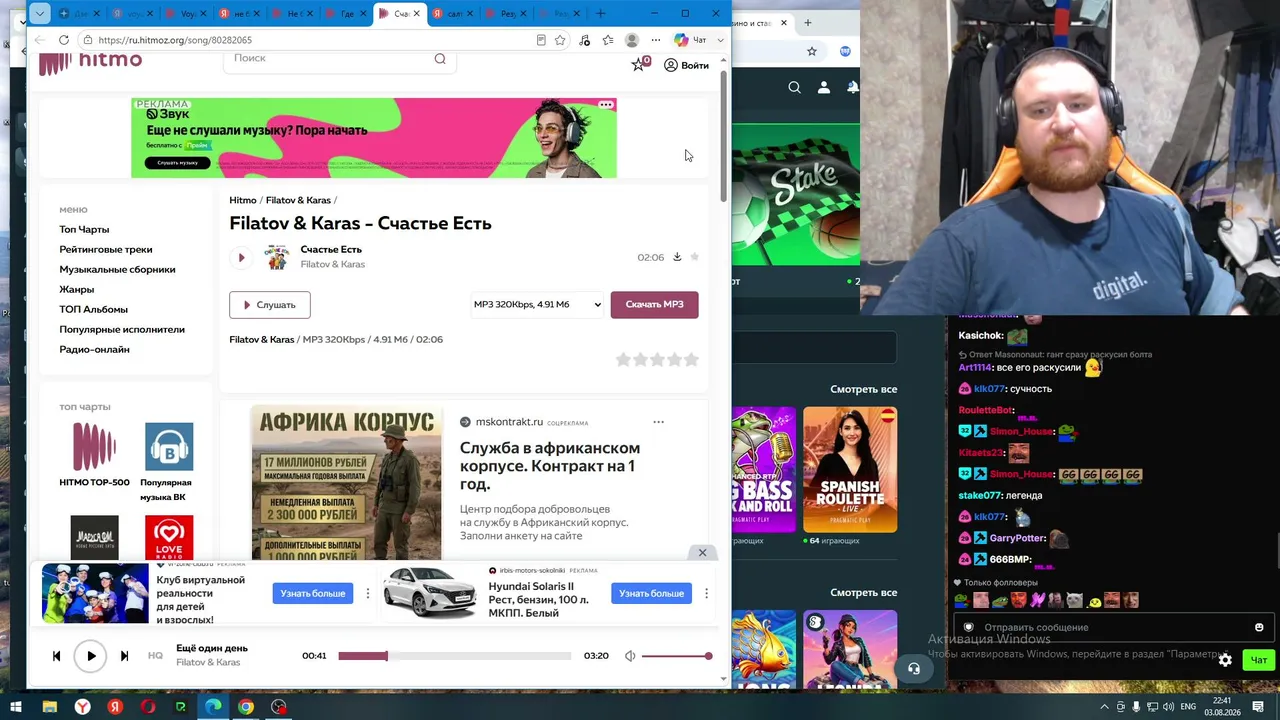Open a new Edge tab
The image size is (1280, 720).
(x=601, y=13)
